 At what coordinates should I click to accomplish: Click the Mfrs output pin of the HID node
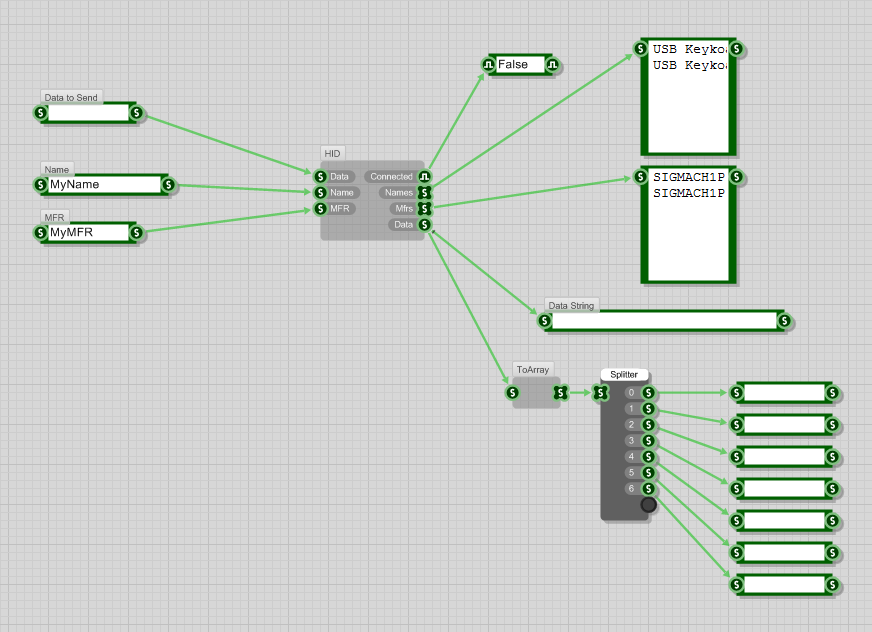(x=424, y=209)
